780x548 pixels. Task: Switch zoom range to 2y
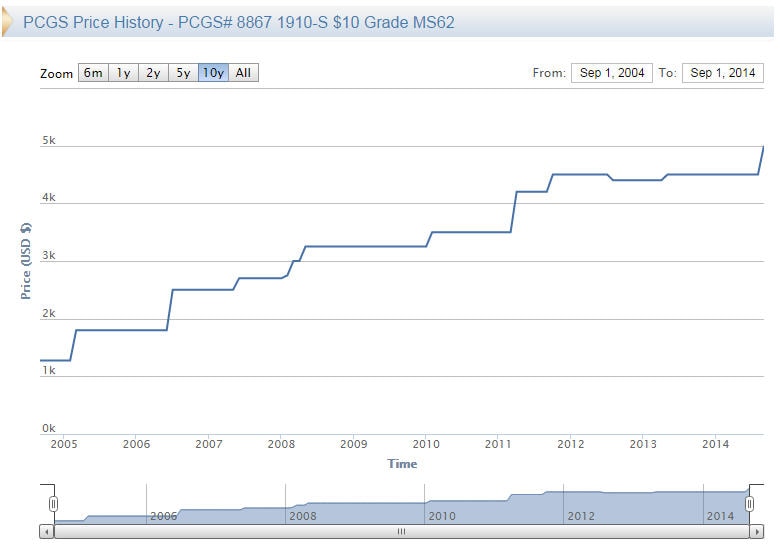153,73
